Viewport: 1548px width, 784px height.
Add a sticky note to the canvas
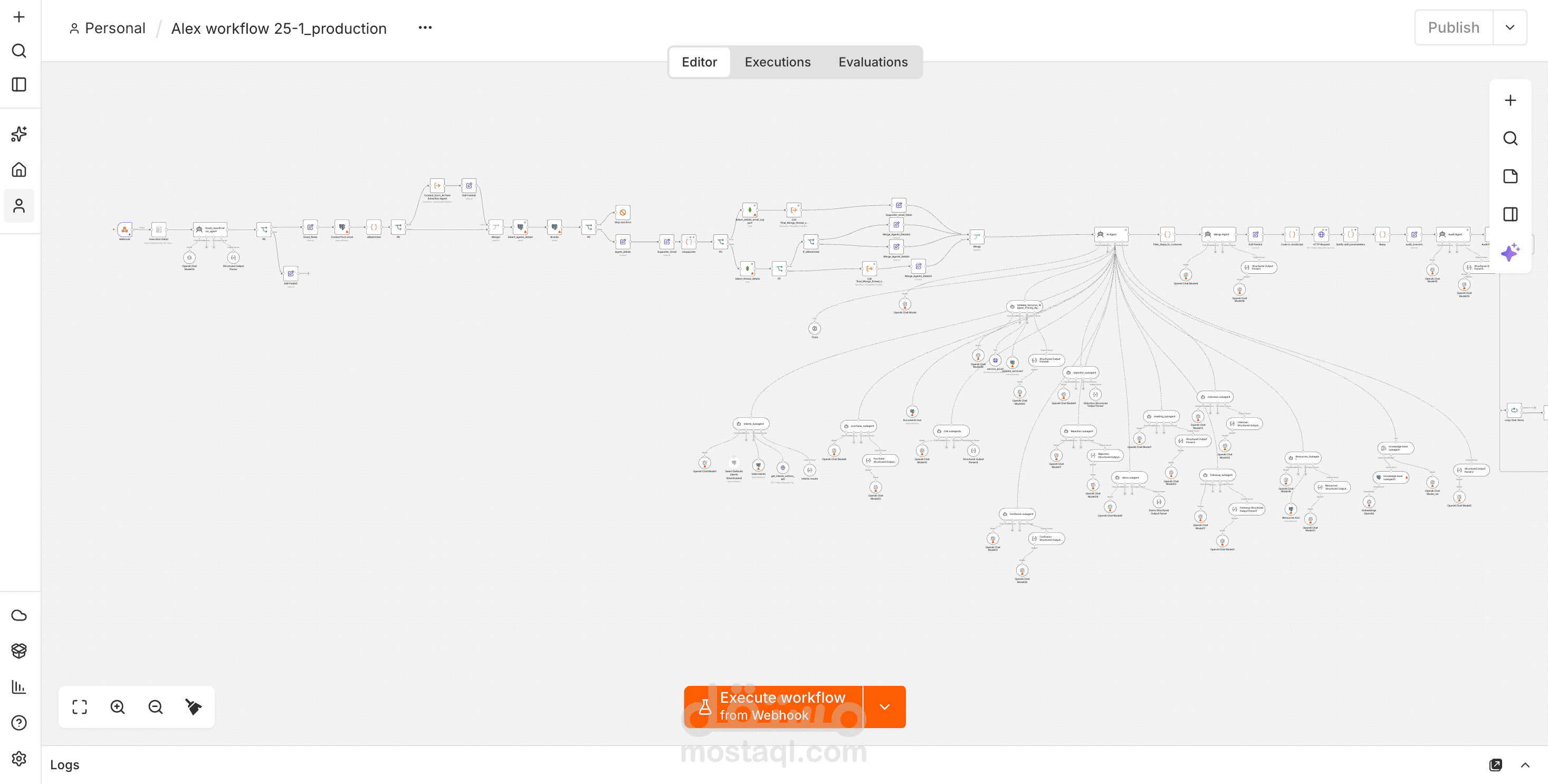tap(1510, 176)
